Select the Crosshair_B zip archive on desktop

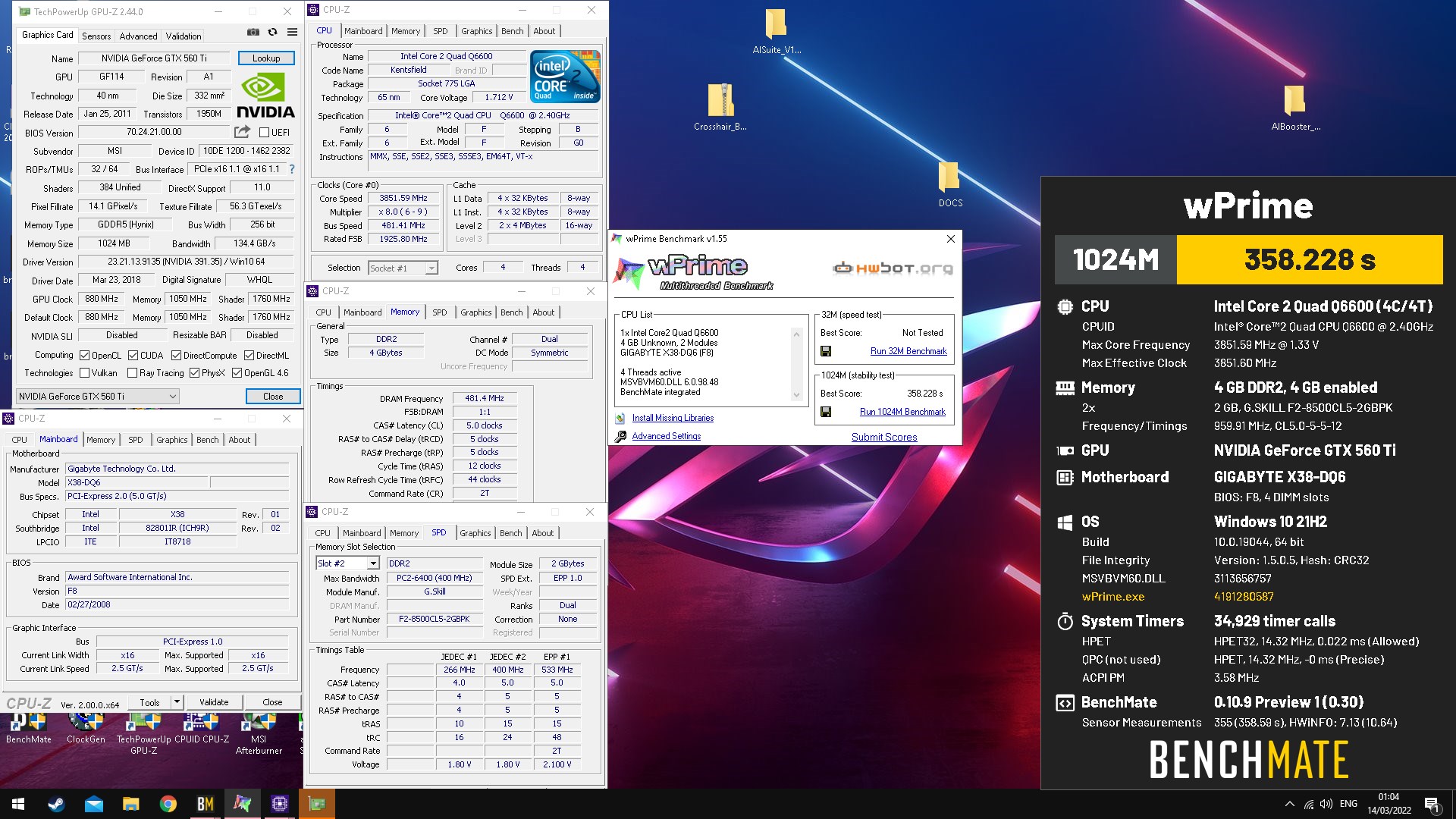720,107
